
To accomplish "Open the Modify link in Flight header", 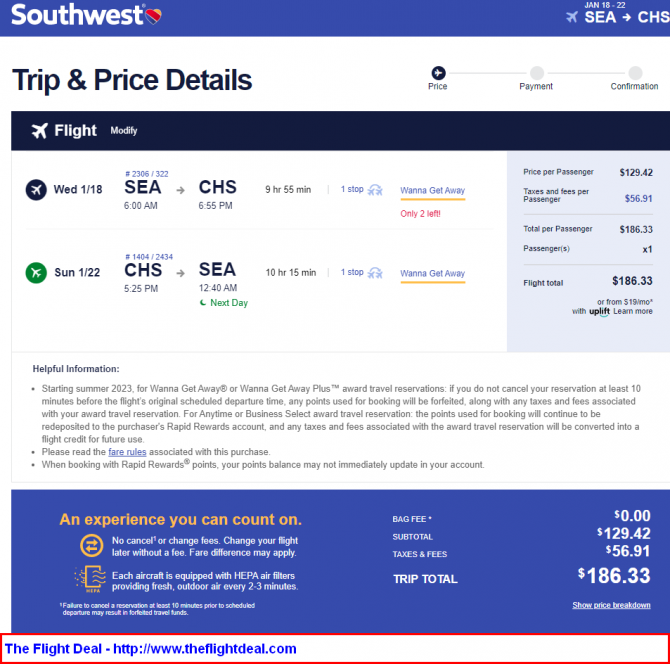I will (x=124, y=131).
